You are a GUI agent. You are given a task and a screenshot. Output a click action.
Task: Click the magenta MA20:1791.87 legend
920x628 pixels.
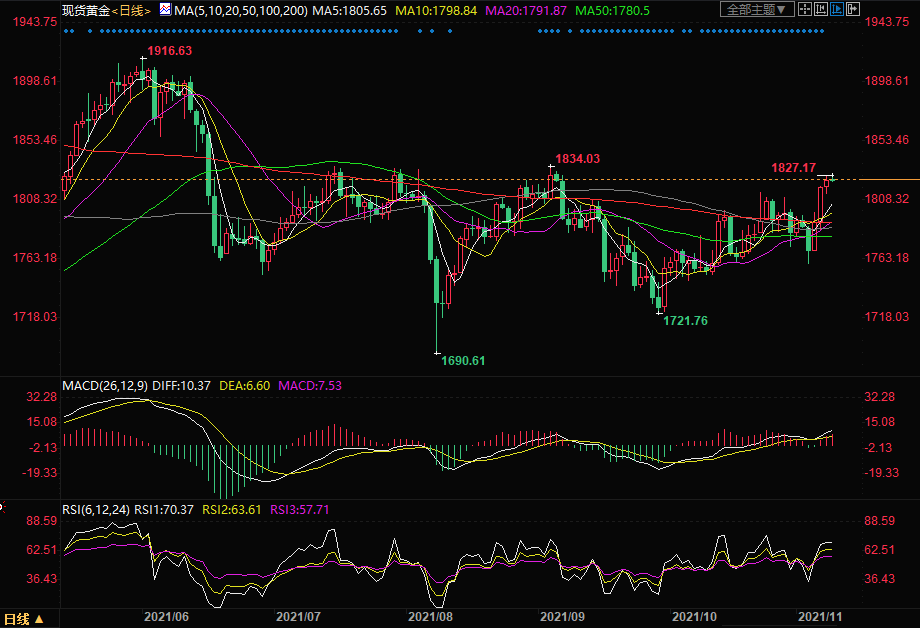pyautogui.click(x=526, y=10)
